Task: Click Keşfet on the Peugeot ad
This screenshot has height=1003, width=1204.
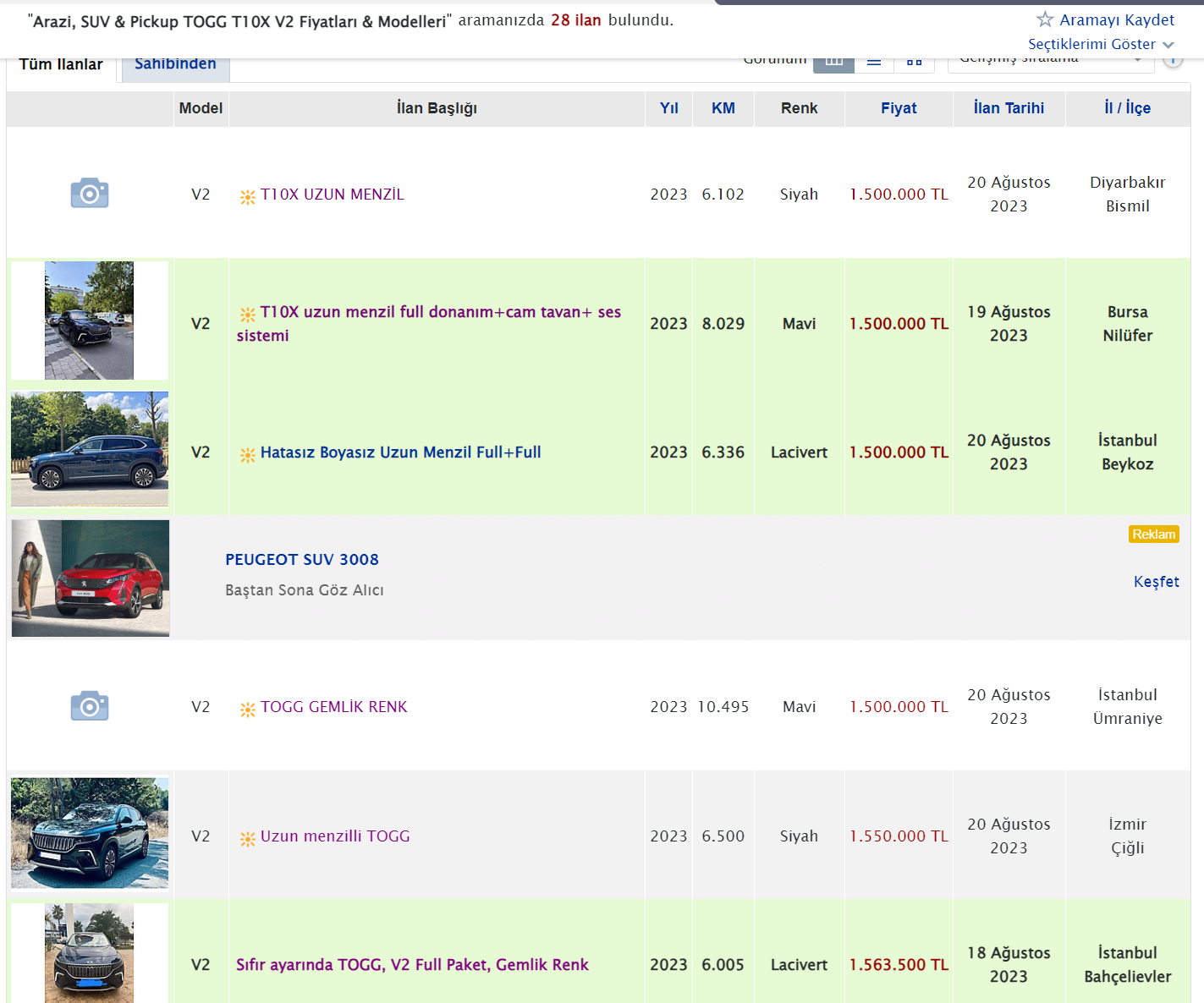Action: (1156, 582)
